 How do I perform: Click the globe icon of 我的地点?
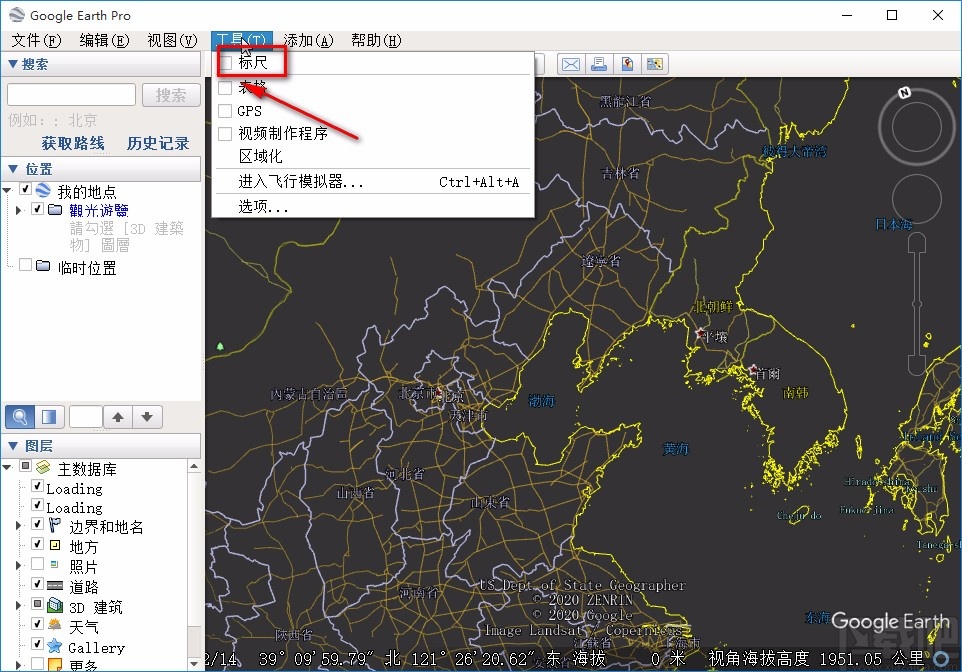click(x=43, y=190)
